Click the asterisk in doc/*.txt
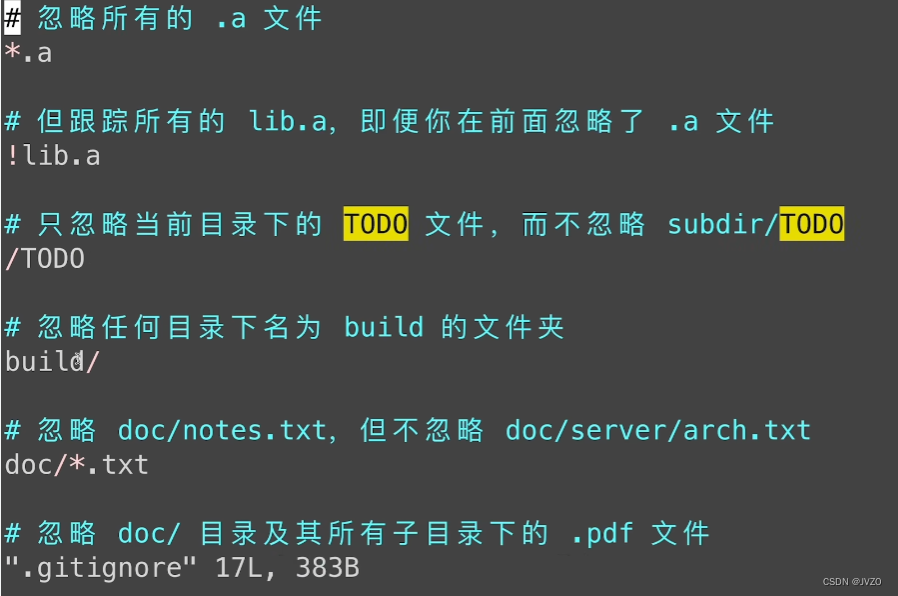Image resolution: width=898 pixels, height=596 pixels. (77, 463)
